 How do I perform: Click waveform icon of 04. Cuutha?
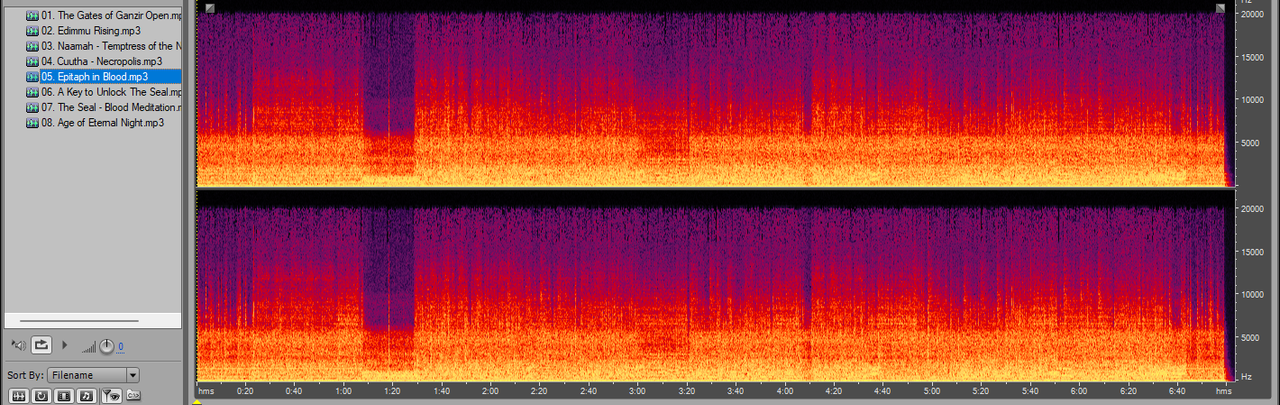(32, 61)
